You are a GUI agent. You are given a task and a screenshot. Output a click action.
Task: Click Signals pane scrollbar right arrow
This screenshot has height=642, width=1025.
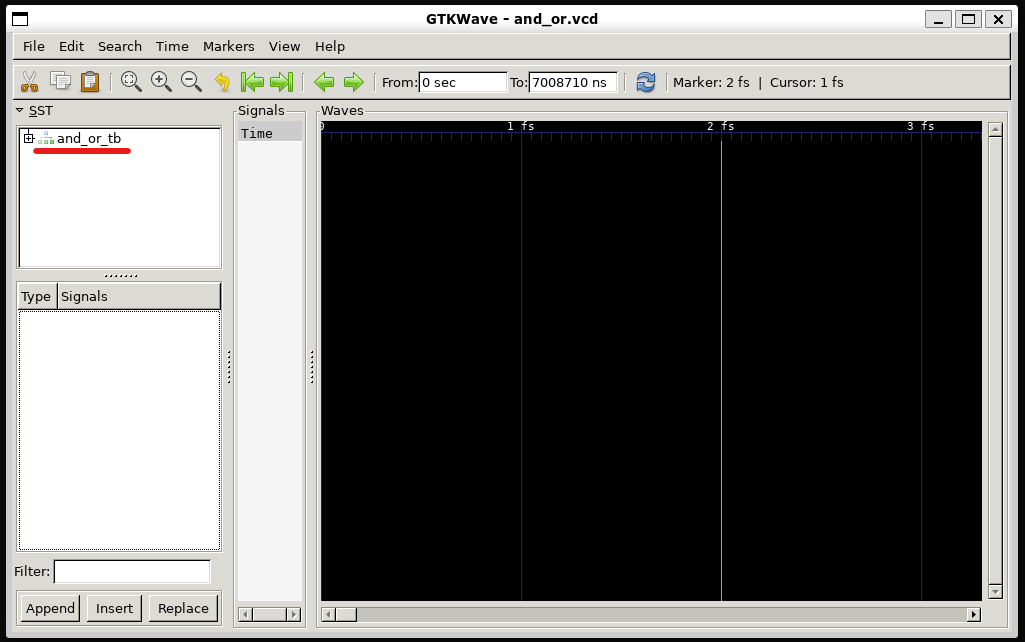294,615
